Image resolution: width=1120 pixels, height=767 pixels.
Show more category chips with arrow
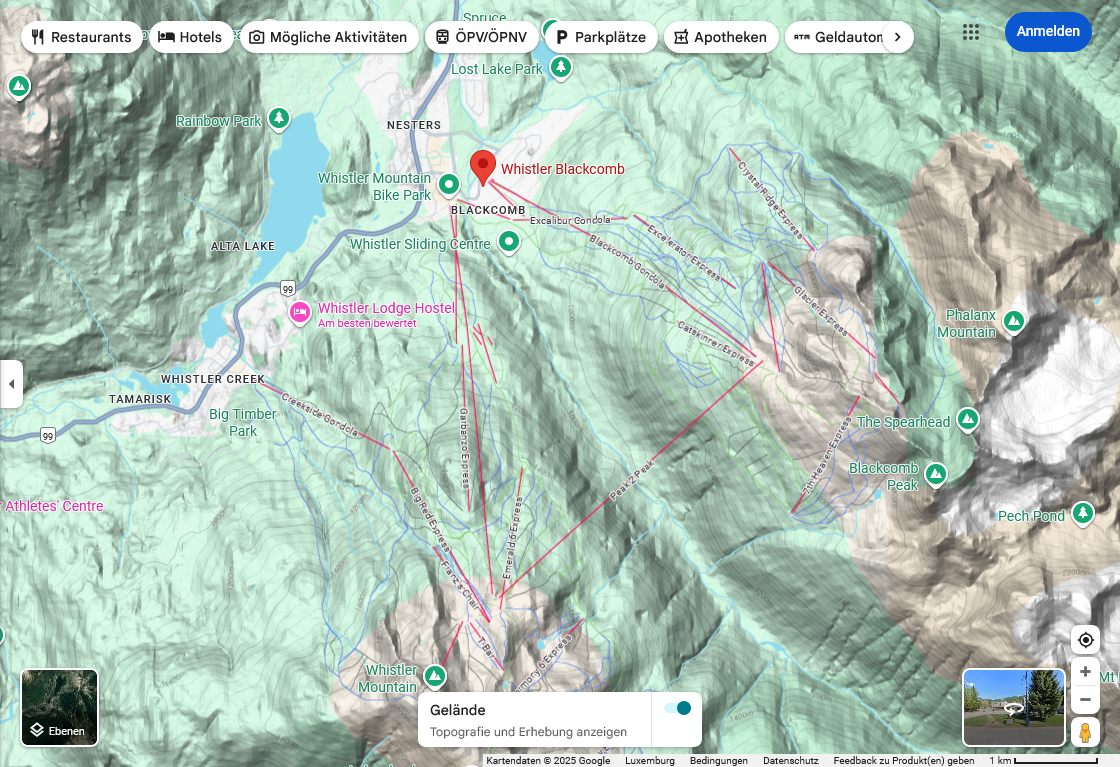coord(898,37)
